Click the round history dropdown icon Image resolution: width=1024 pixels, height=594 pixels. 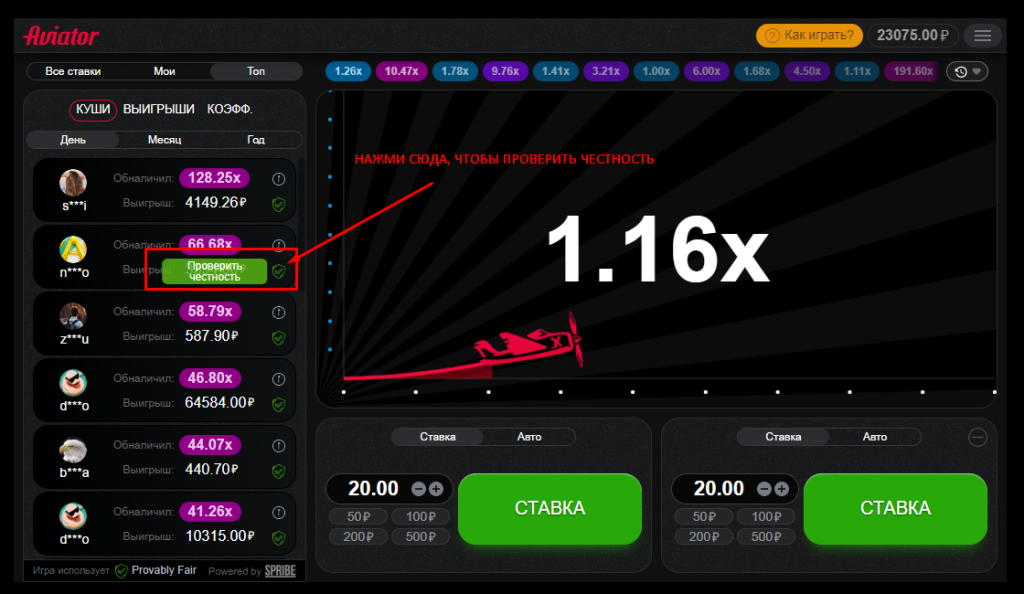click(x=967, y=72)
